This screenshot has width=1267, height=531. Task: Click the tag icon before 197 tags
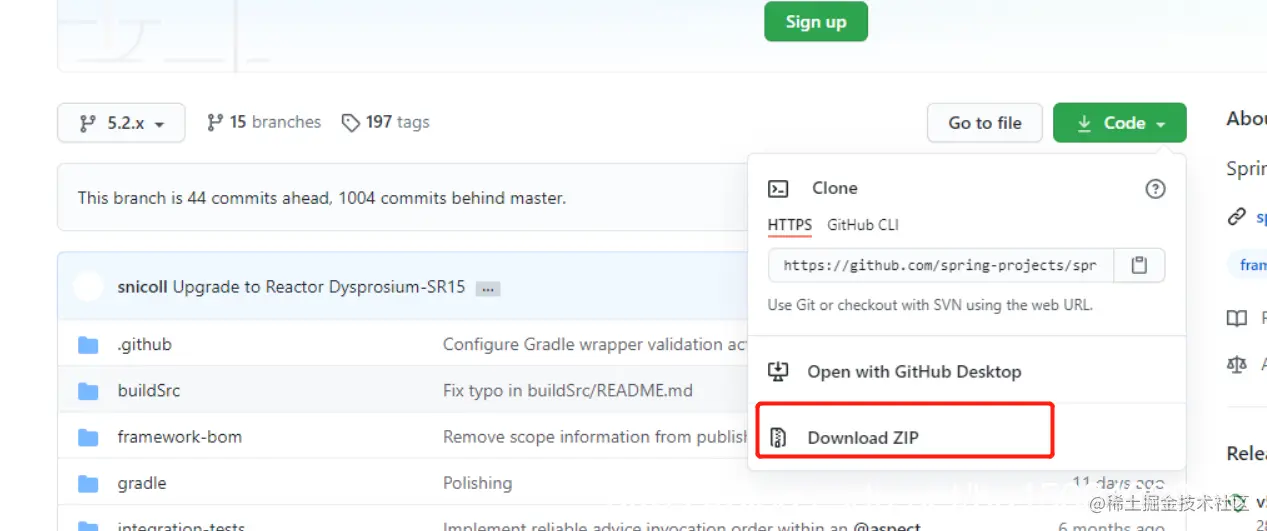[x=350, y=123]
